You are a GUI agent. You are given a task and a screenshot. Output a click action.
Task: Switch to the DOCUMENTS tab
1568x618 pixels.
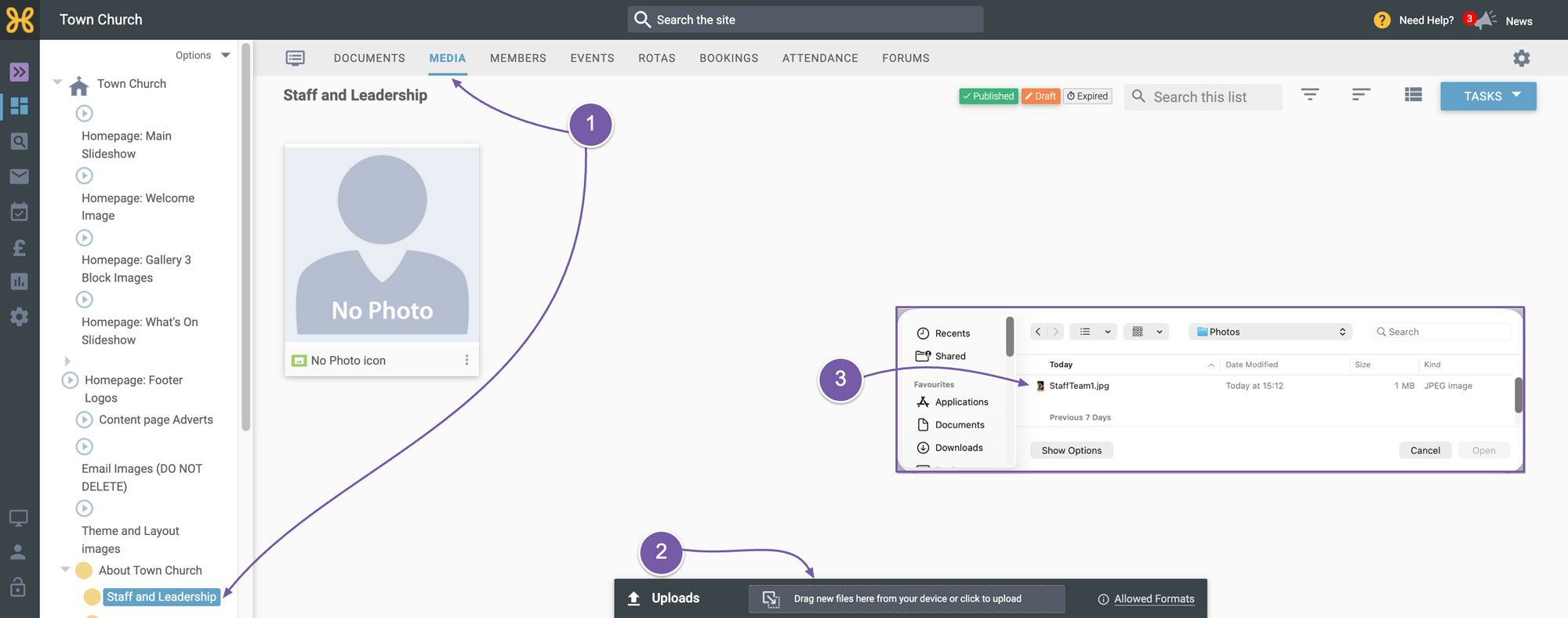pos(369,58)
